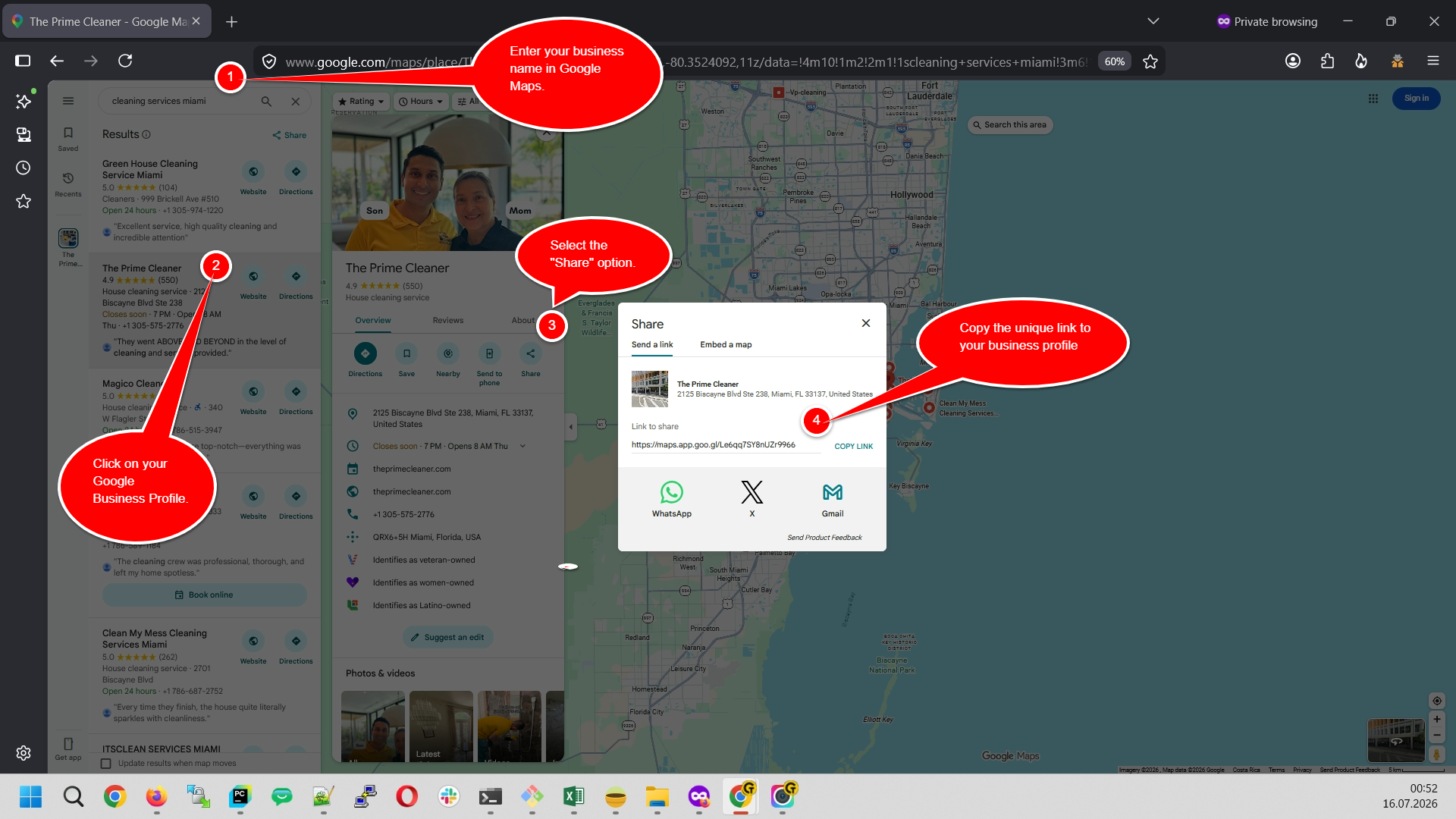Toggle map layers thumbnail
The width and height of the screenshot is (1456, 819).
tap(1396, 740)
